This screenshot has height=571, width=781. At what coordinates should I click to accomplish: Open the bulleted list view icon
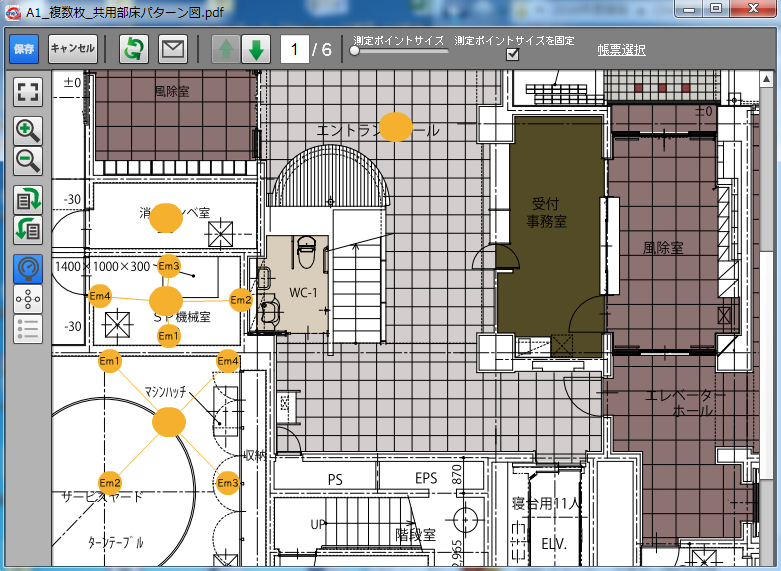pos(28,328)
